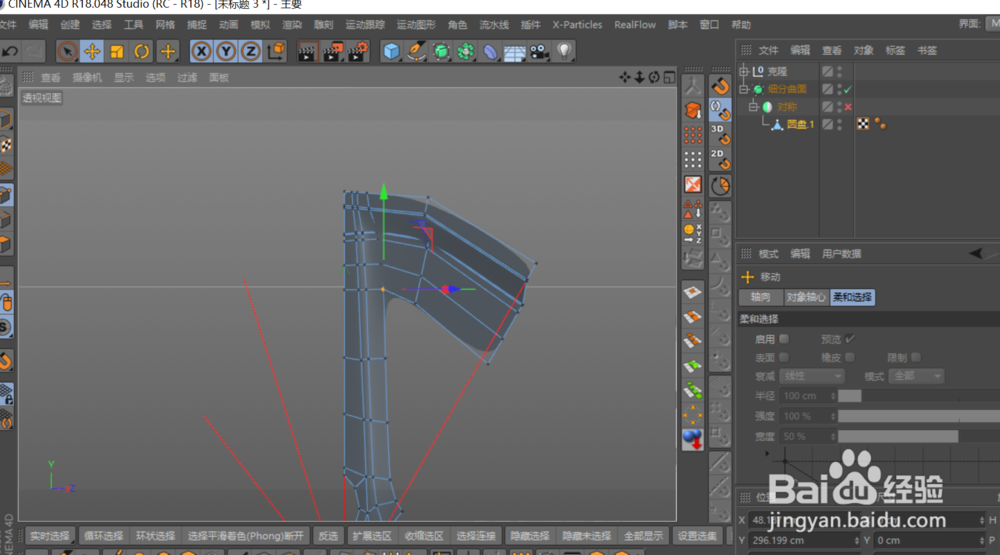Open the 运动图形 menu
The width and height of the screenshot is (1000, 555).
(416, 25)
